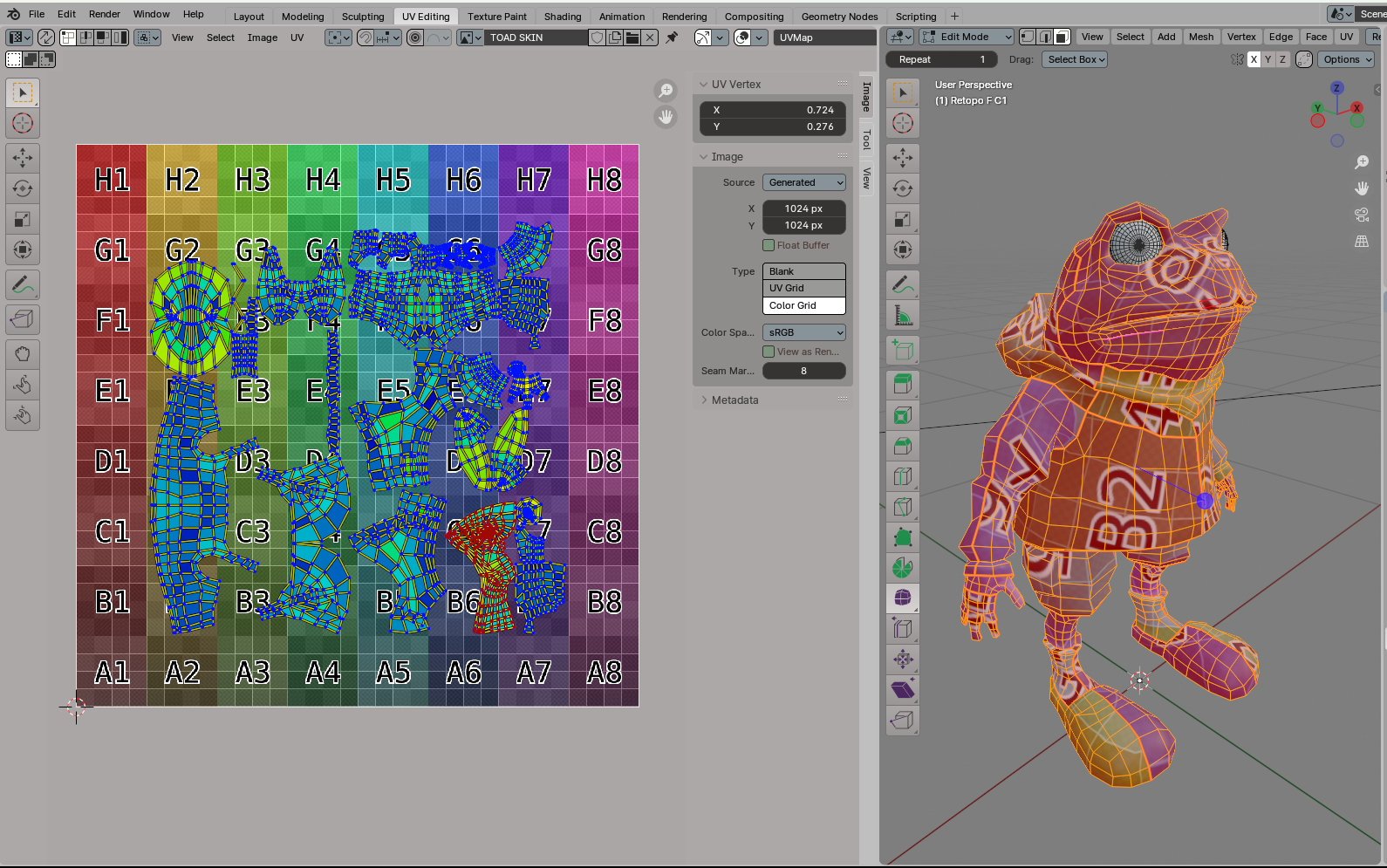Select the Measure tool in 3D viewport
The height and width of the screenshot is (868, 1387).
[x=903, y=315]
